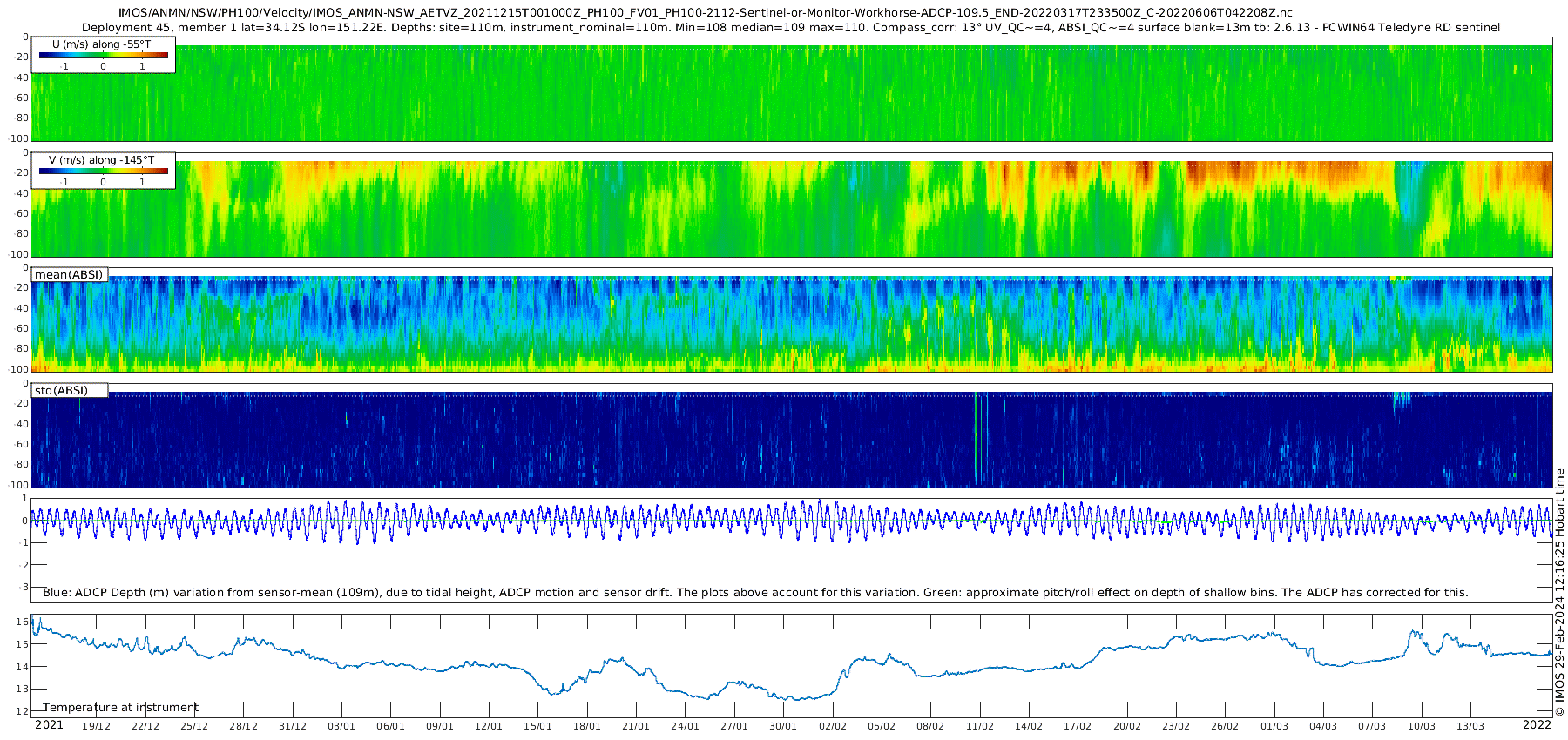This screenshot has height=740, width=1568.
Task: Click the 2021 year label
Action: pos(49,724)
